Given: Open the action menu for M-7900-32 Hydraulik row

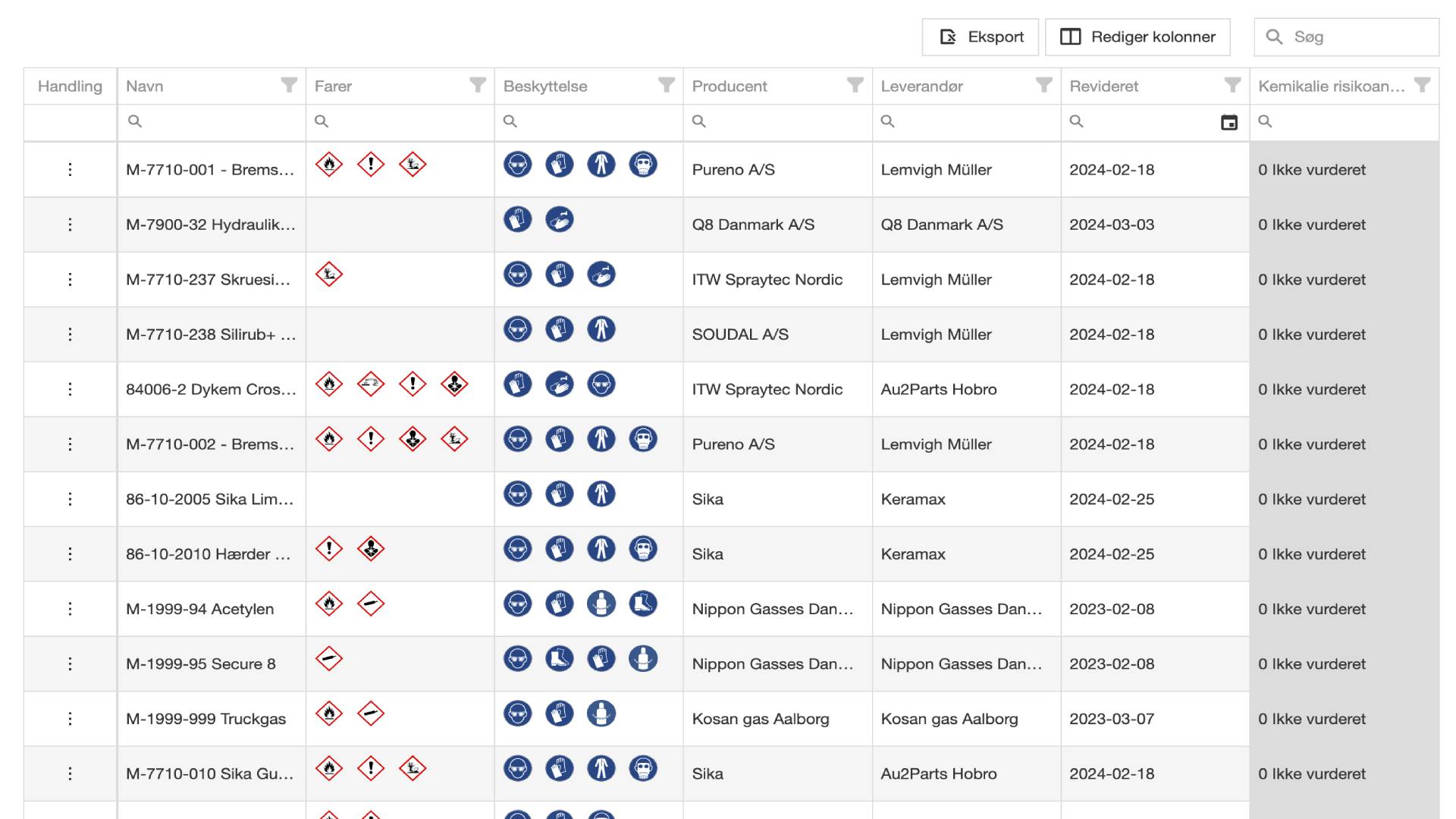Looking at the screenshot, I should pos(70,224).
